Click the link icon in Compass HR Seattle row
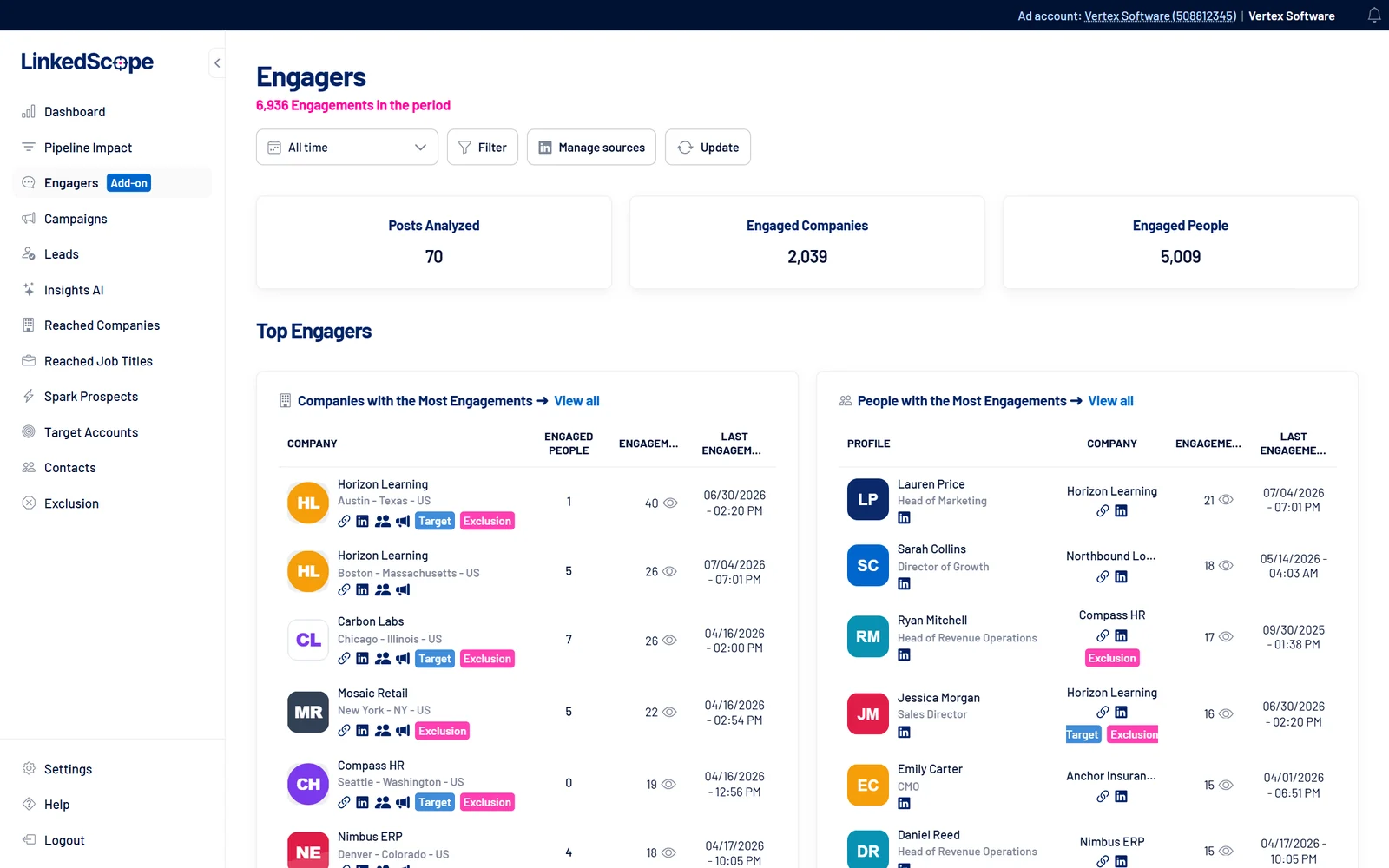The height and width of the screenshot is (868, 1389). tap(344, 802)
